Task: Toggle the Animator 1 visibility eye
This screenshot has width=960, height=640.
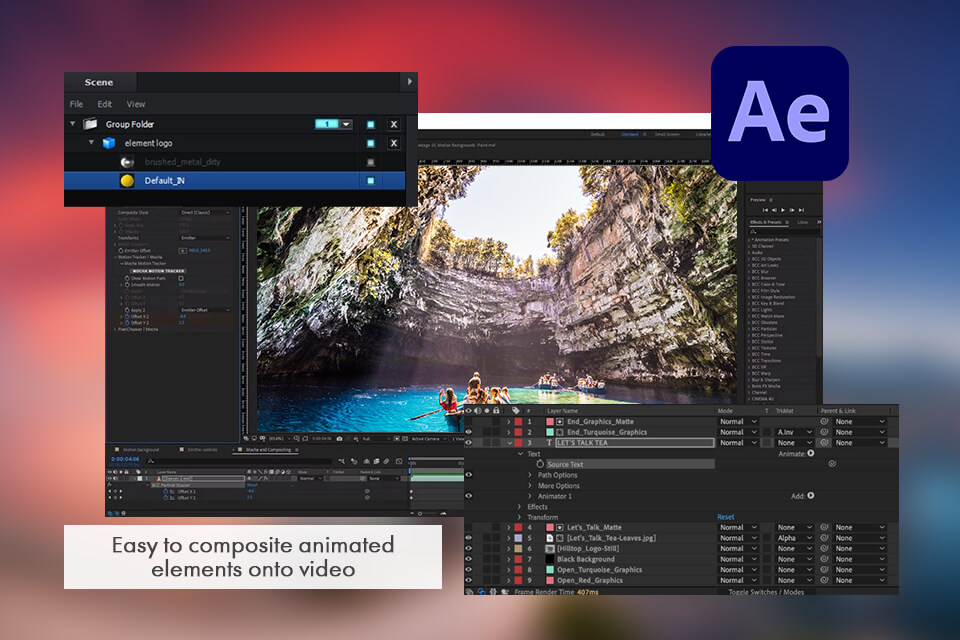Action: 469,496
